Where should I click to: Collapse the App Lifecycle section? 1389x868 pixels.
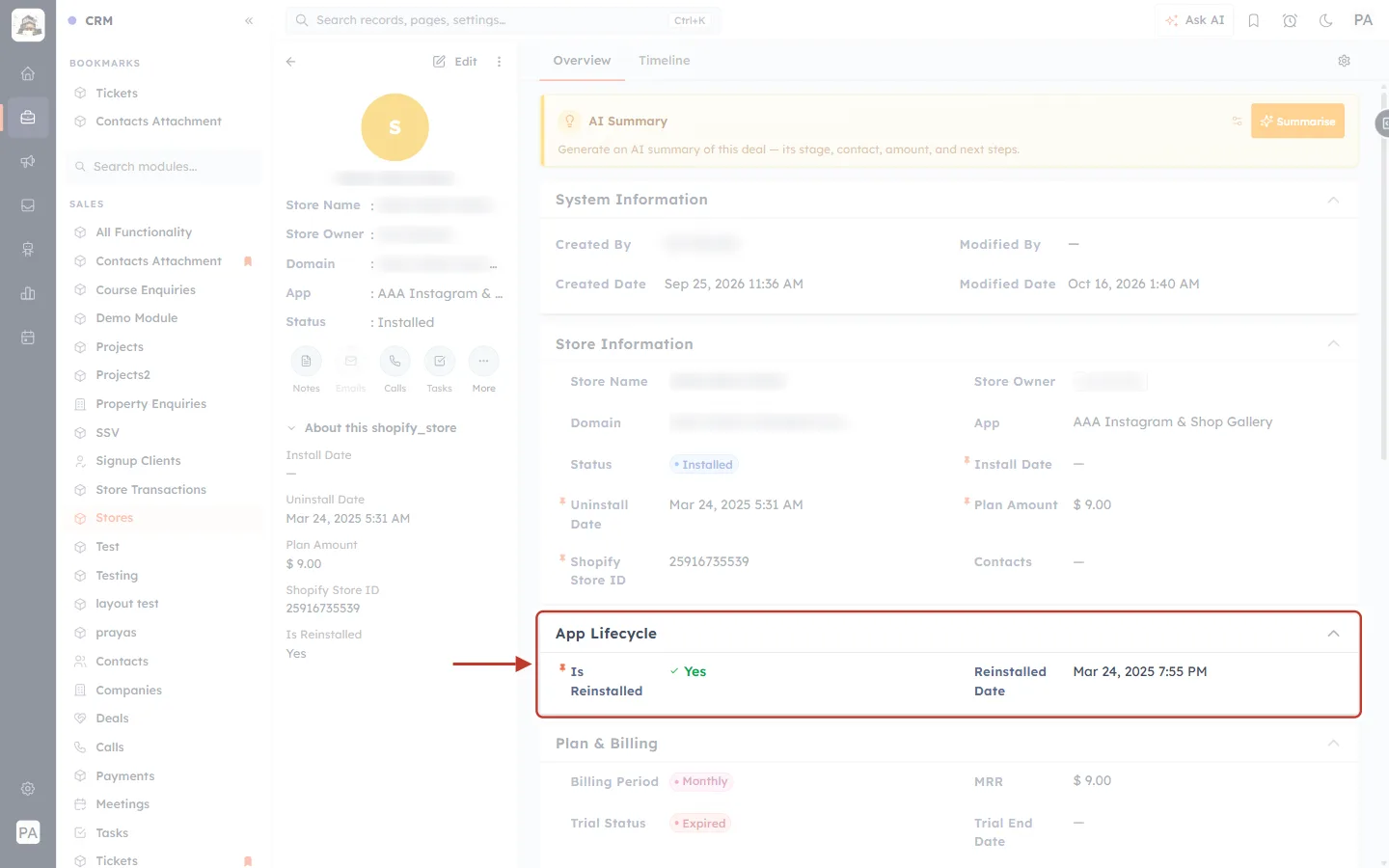point(1333,634)
